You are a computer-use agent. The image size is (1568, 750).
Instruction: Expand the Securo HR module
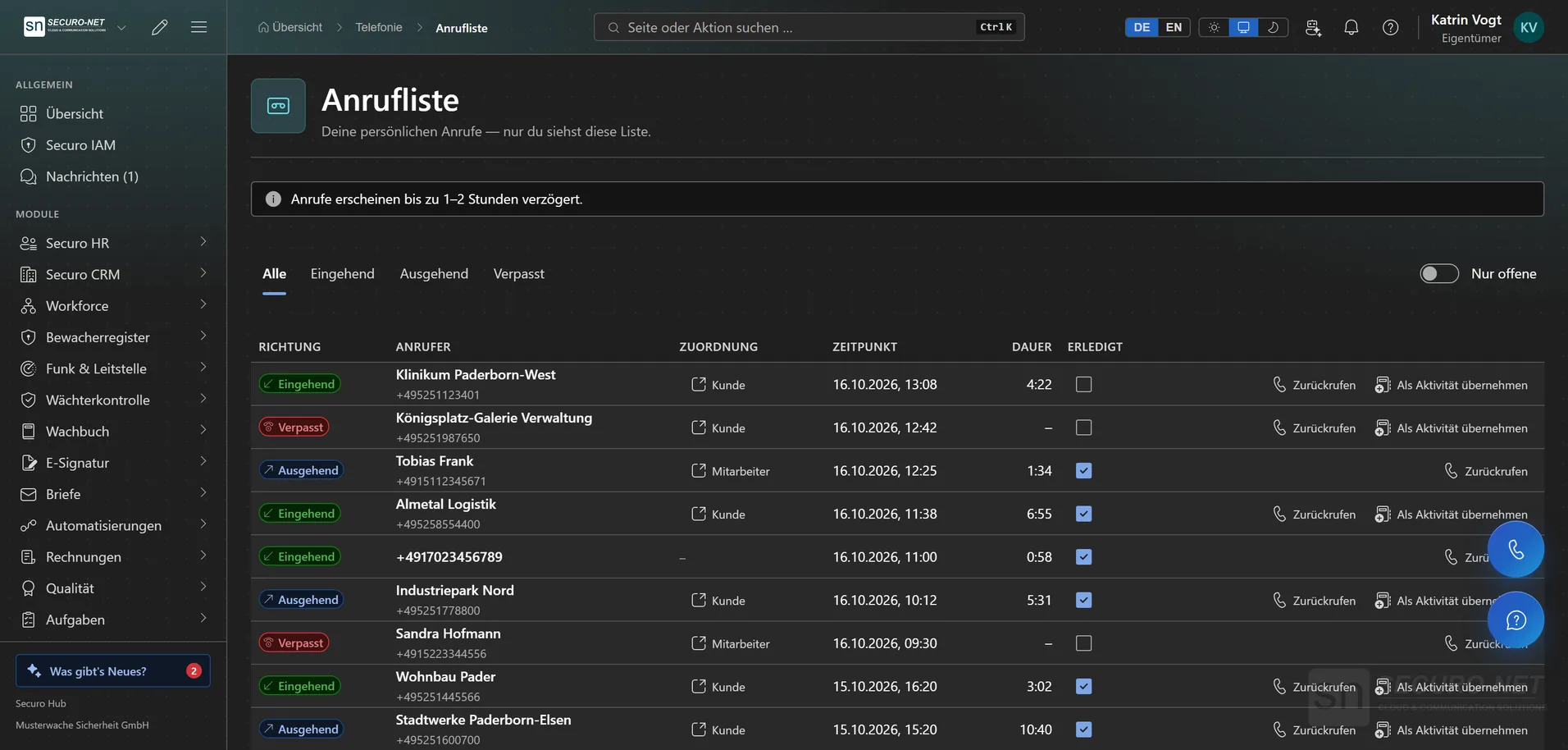(x=113, y=243)
